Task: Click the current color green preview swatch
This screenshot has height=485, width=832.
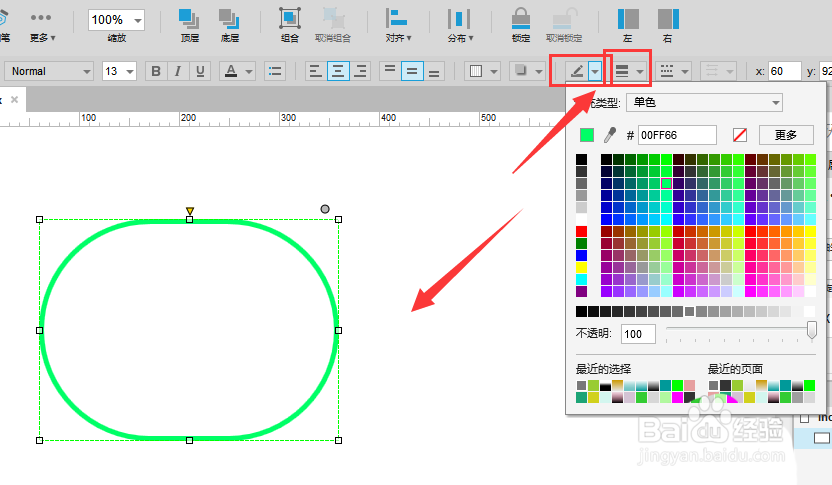Action: (587, 135)
